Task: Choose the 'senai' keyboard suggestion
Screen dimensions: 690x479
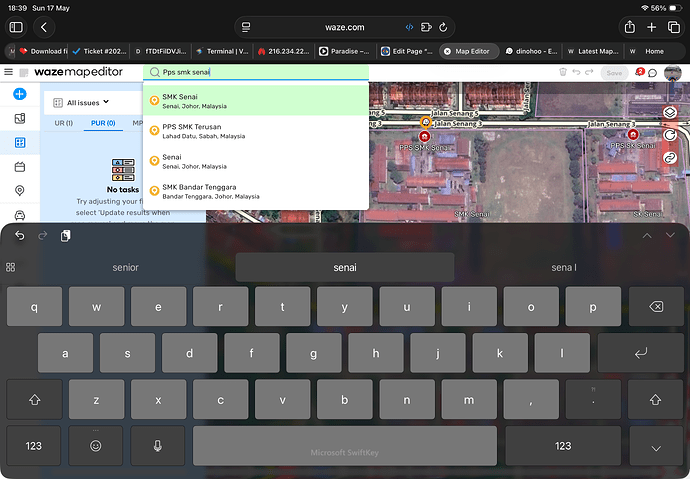Action: 345,267
